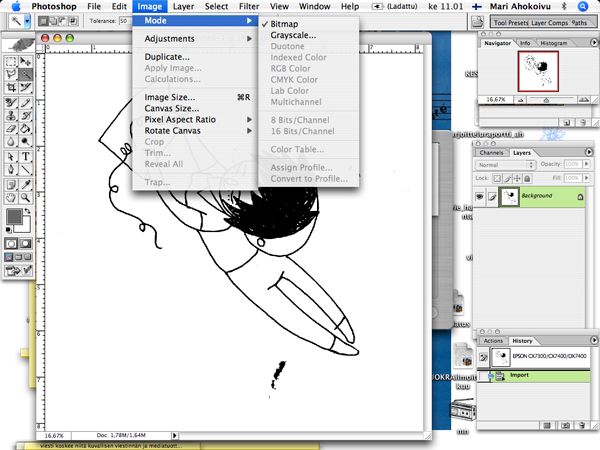Viewport: 600px width, 450px height.
Task: Toggle lock transparent pixels in Layers
Action: tap(497, 178)
